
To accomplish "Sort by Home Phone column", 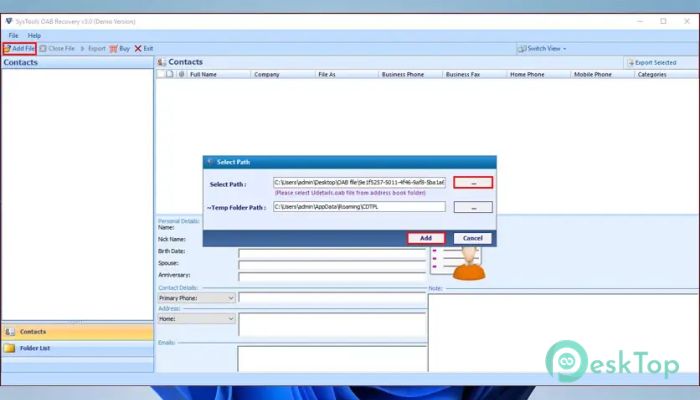I will pos(538,74).
